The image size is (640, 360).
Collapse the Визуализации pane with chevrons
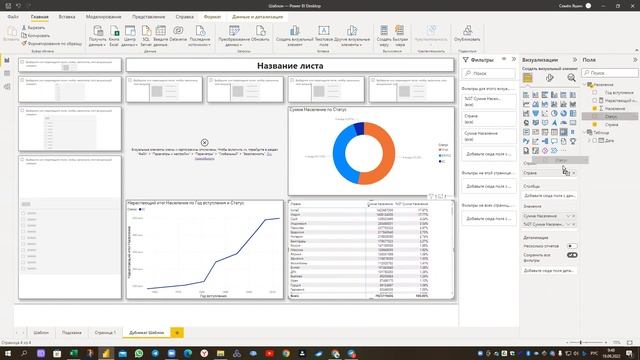[575, 60]
